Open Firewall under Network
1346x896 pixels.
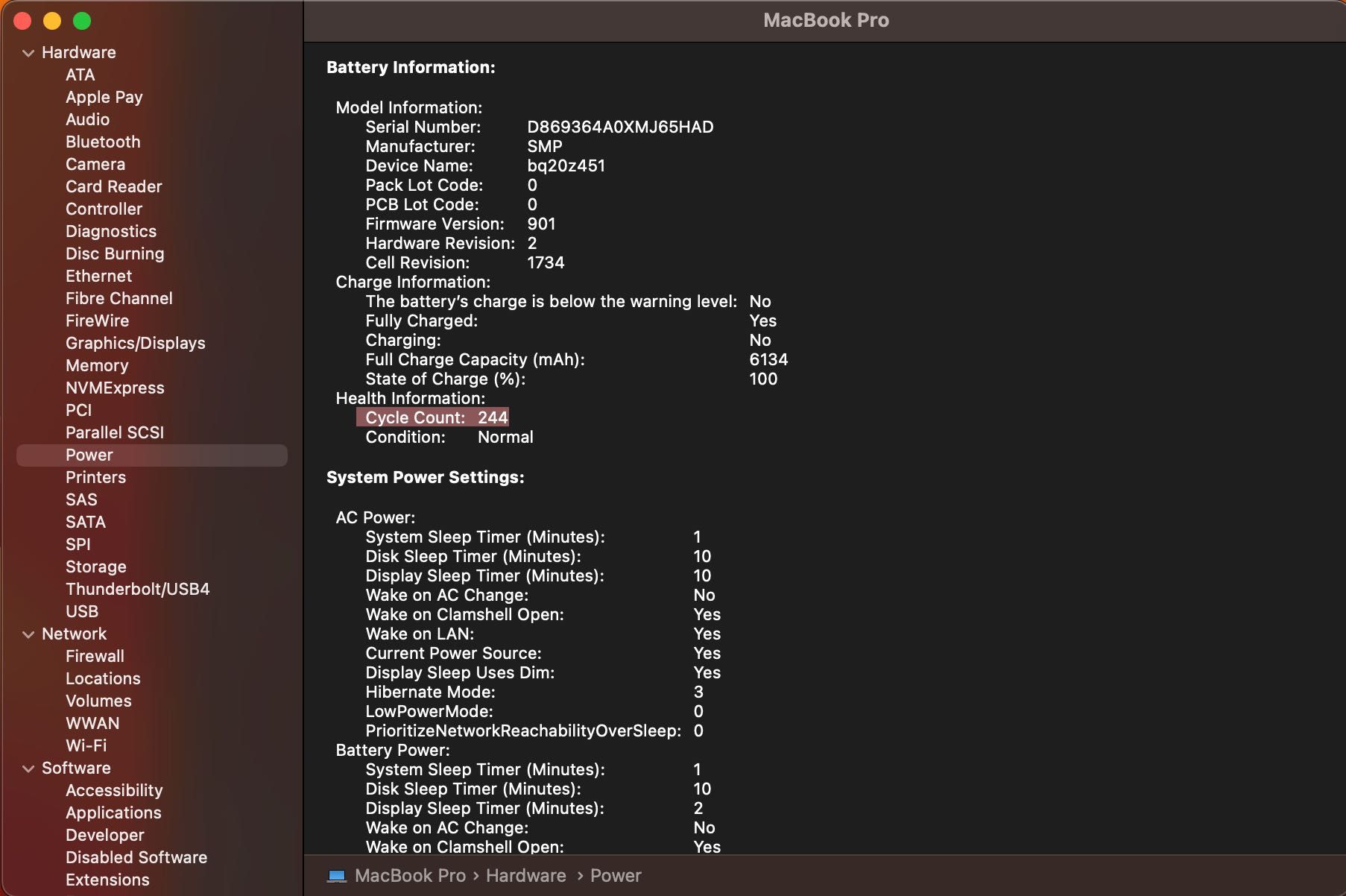[95, 656]
